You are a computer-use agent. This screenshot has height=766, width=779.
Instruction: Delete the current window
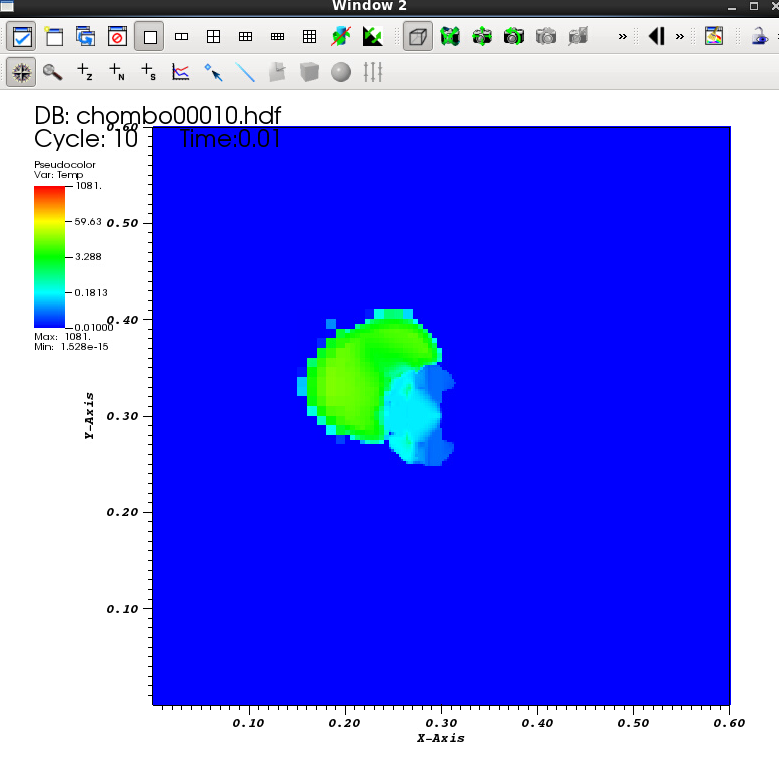pyautogui.click(x=117, y=36)
